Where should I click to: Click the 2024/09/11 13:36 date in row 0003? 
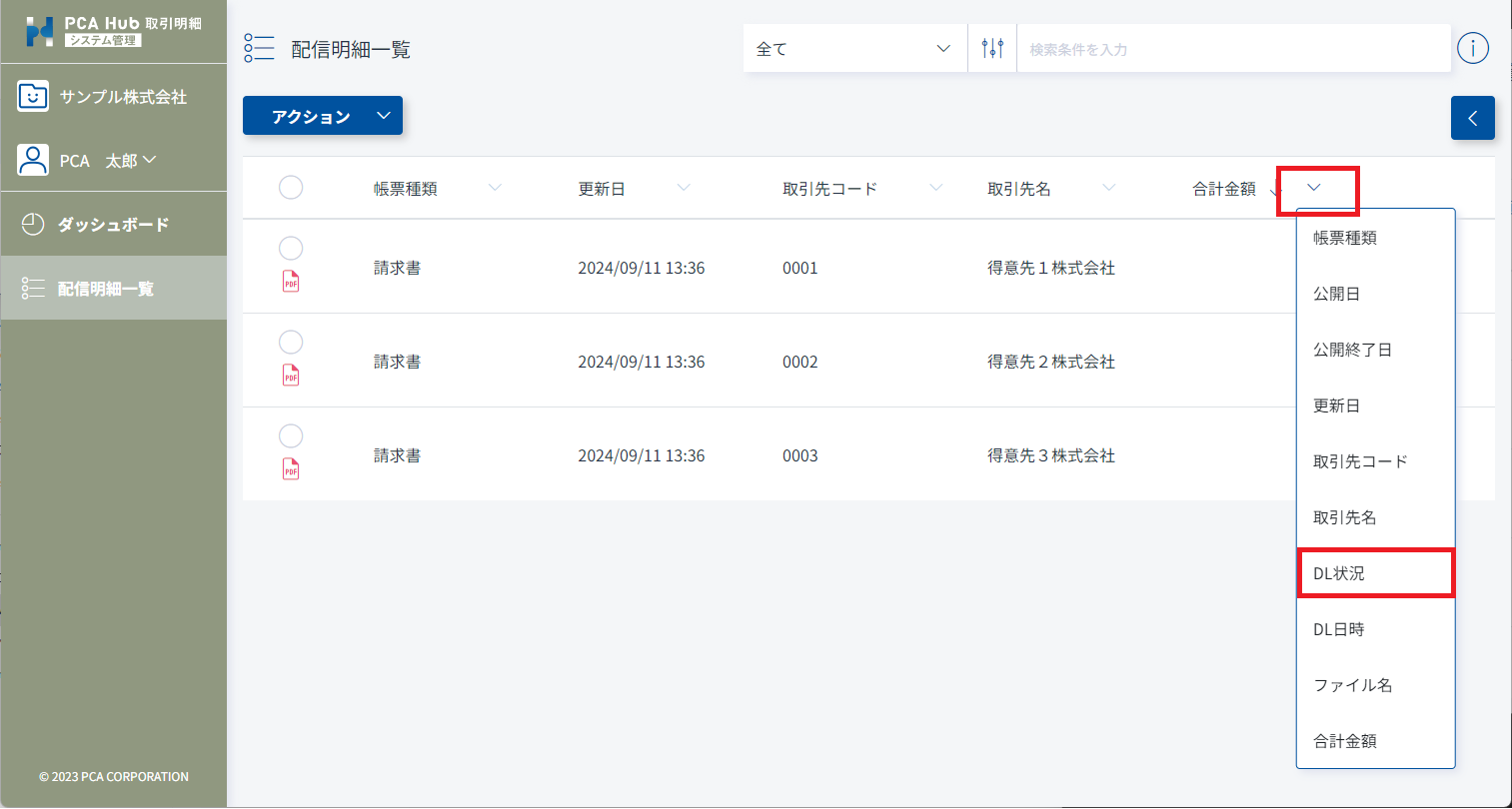tap(642, 455)
